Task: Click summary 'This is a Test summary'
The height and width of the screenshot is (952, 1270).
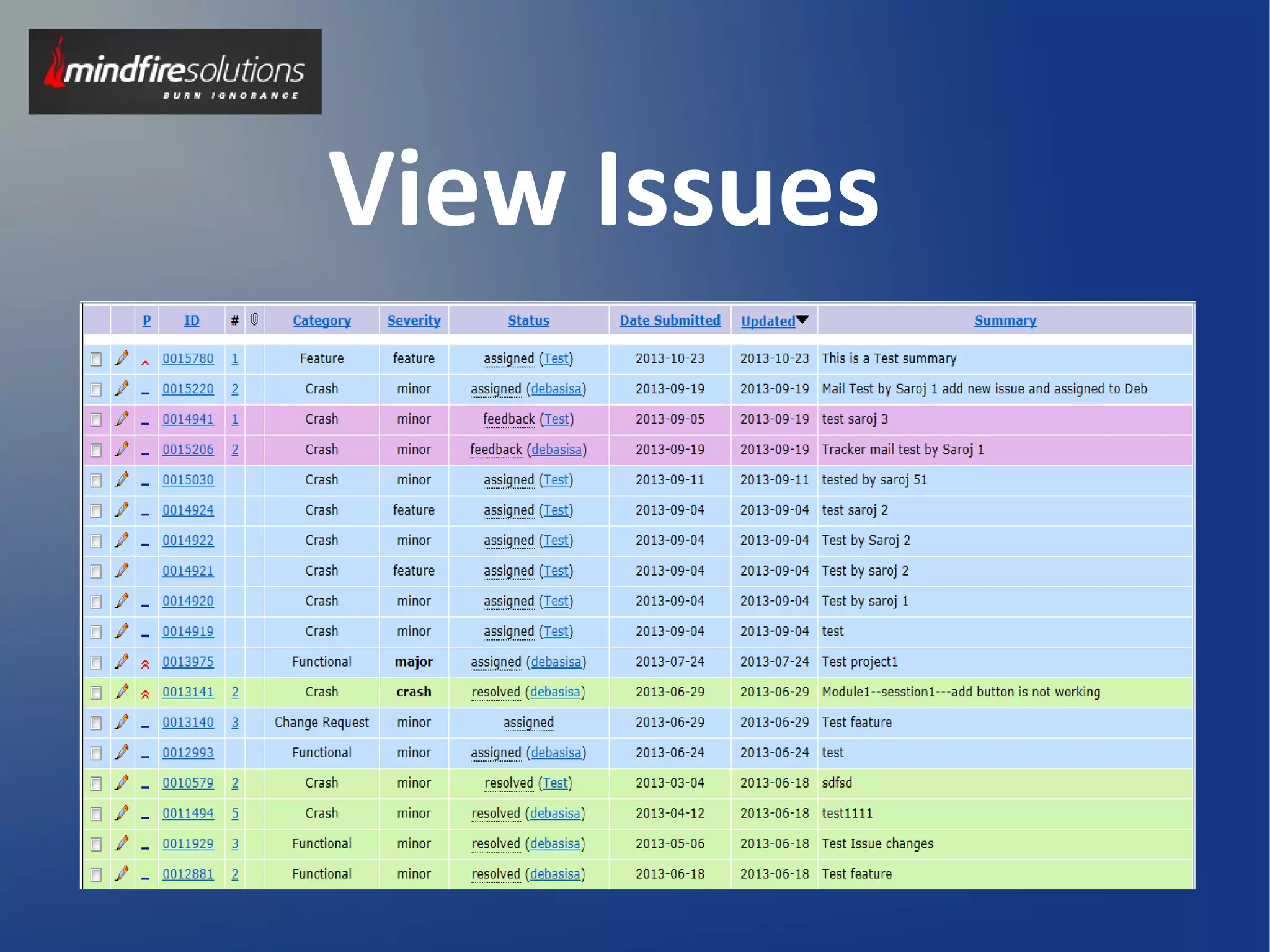Action: click(x=889, y=358)
